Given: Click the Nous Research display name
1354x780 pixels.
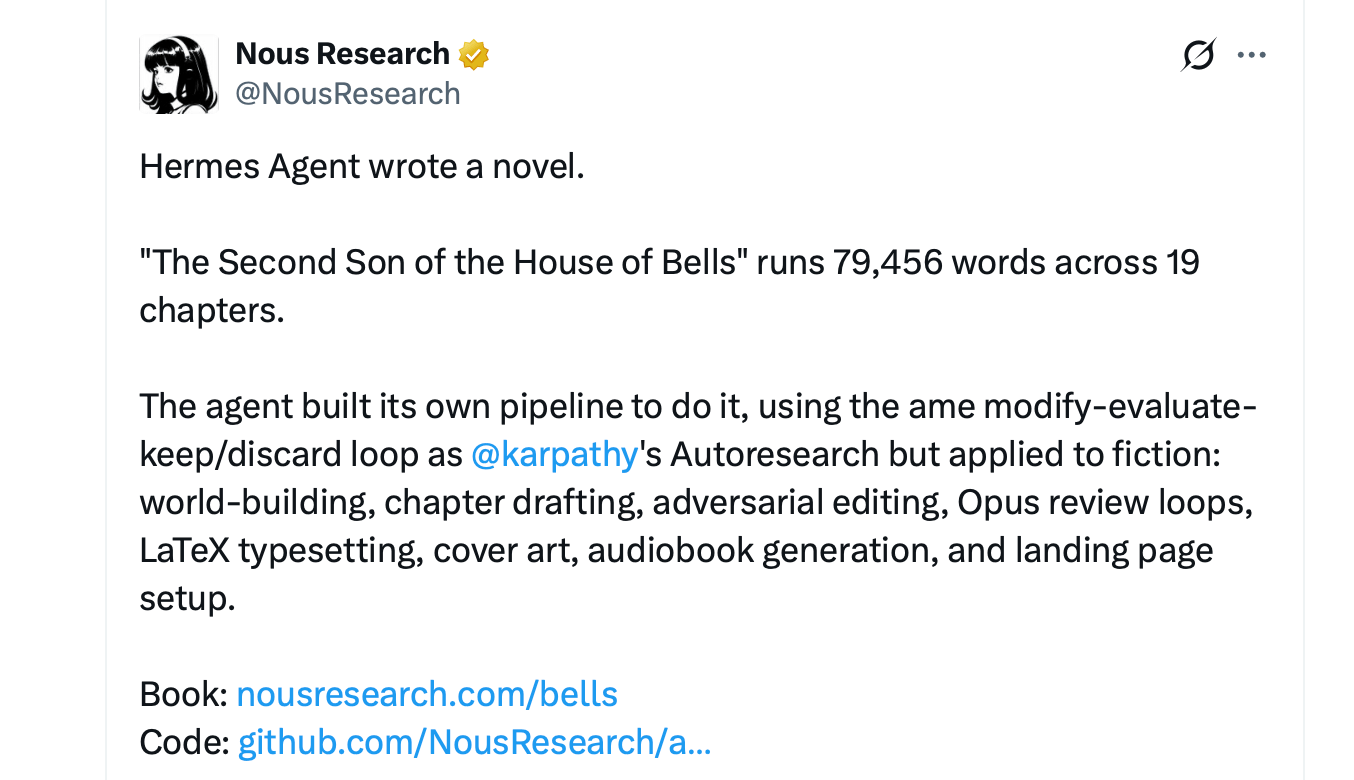Looking at the screenshot, I should pos(342,54).
